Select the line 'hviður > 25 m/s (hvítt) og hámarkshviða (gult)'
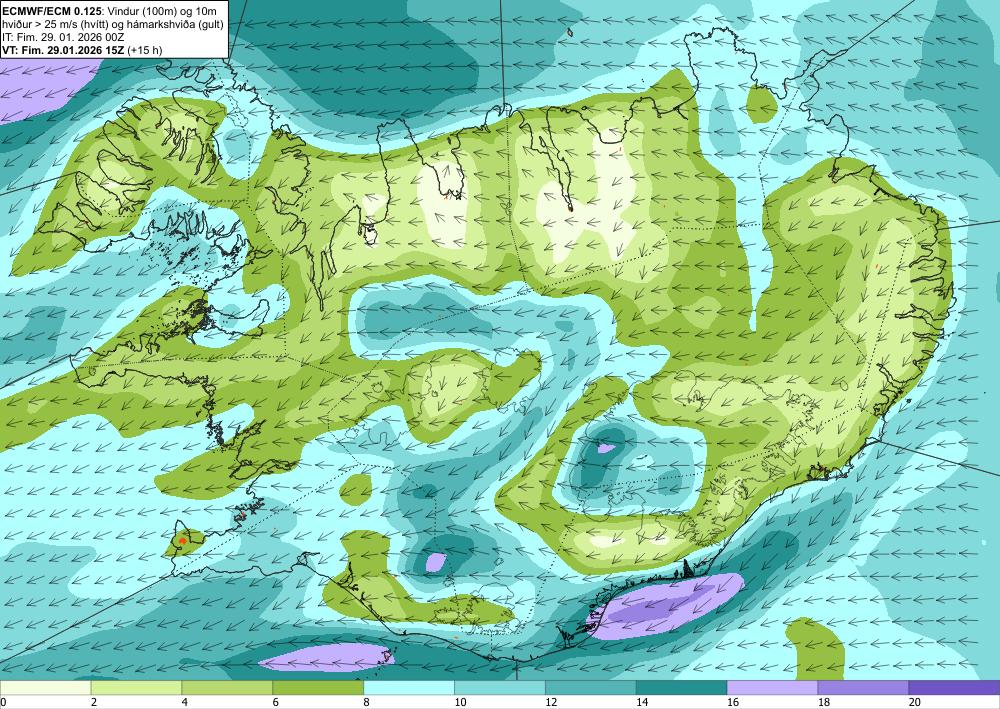The height and width of the screenshot is (709, 1000). [x=113, y=24]
